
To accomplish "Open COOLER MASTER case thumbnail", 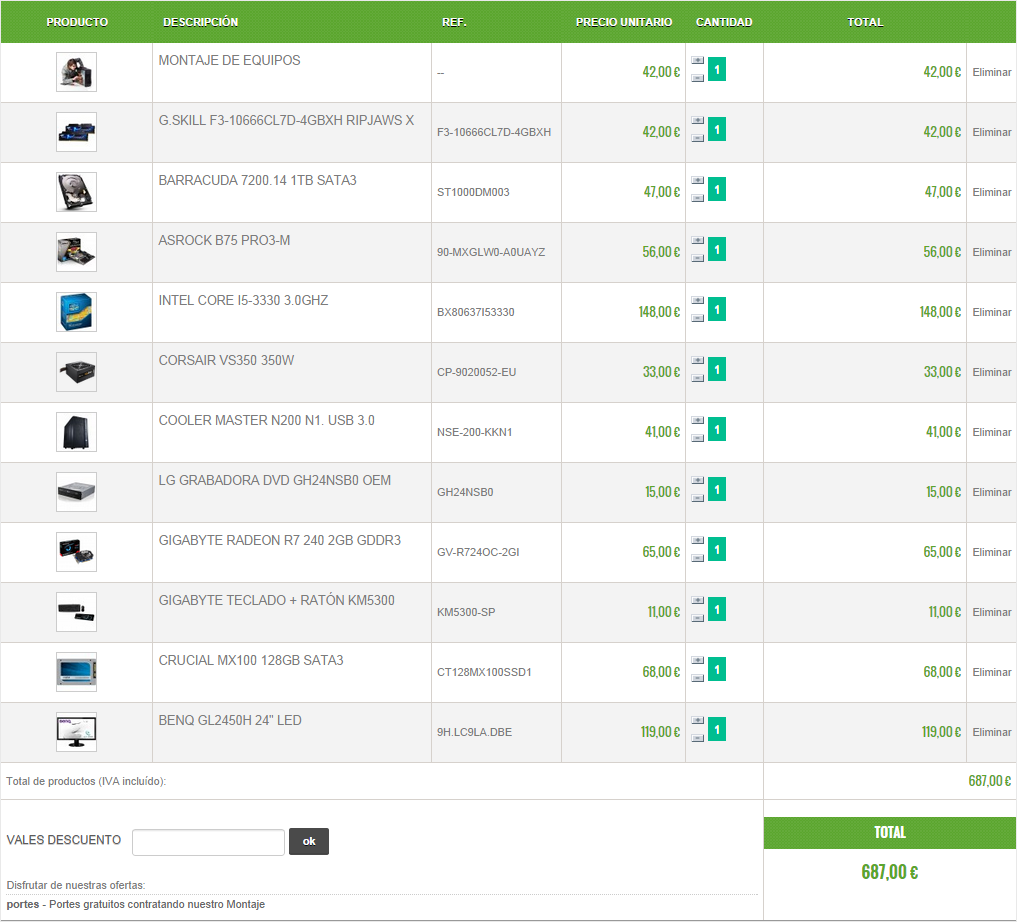I will tap(77, 432).
